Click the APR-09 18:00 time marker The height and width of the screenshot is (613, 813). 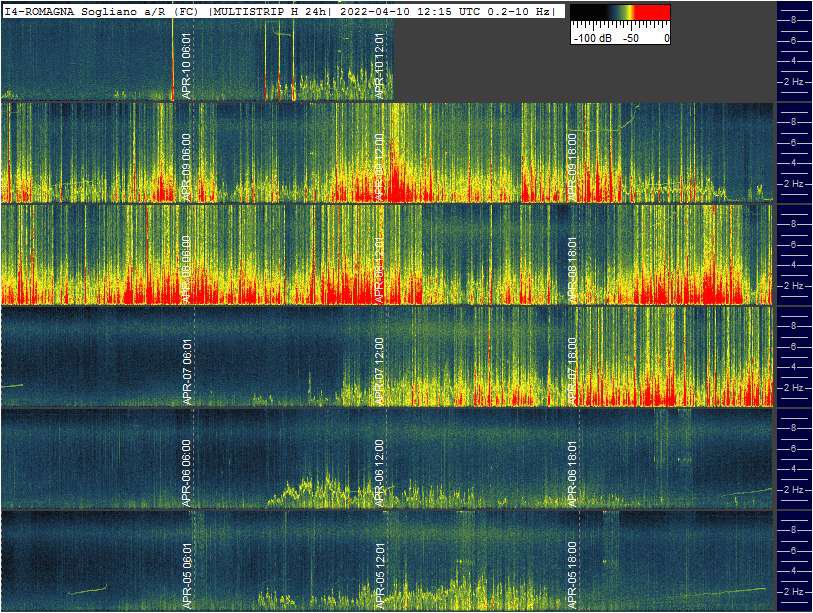pos(573,166)
